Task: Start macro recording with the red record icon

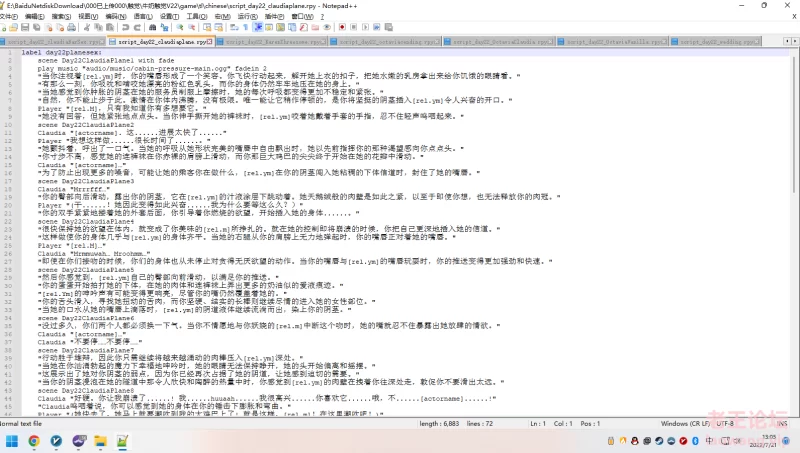Action: [341, 29]
